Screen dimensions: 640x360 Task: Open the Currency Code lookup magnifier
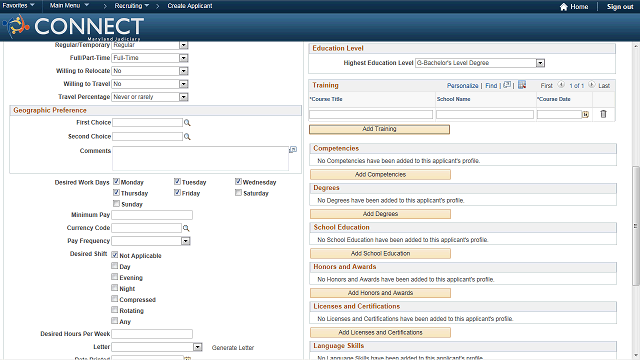tap(186, 228)
